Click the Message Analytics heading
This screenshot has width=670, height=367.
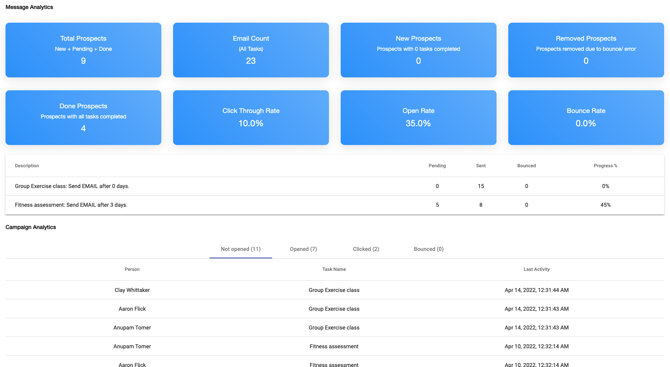[x=29, y=7]
